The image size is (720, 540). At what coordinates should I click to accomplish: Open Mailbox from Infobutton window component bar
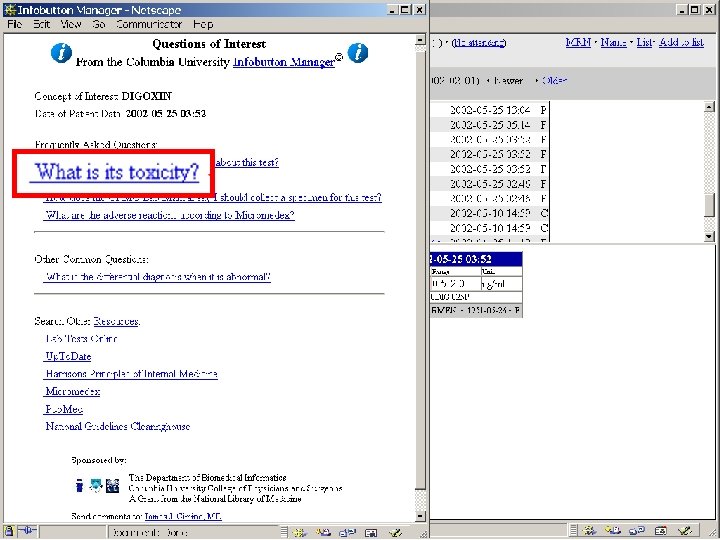tap(323, 532)
